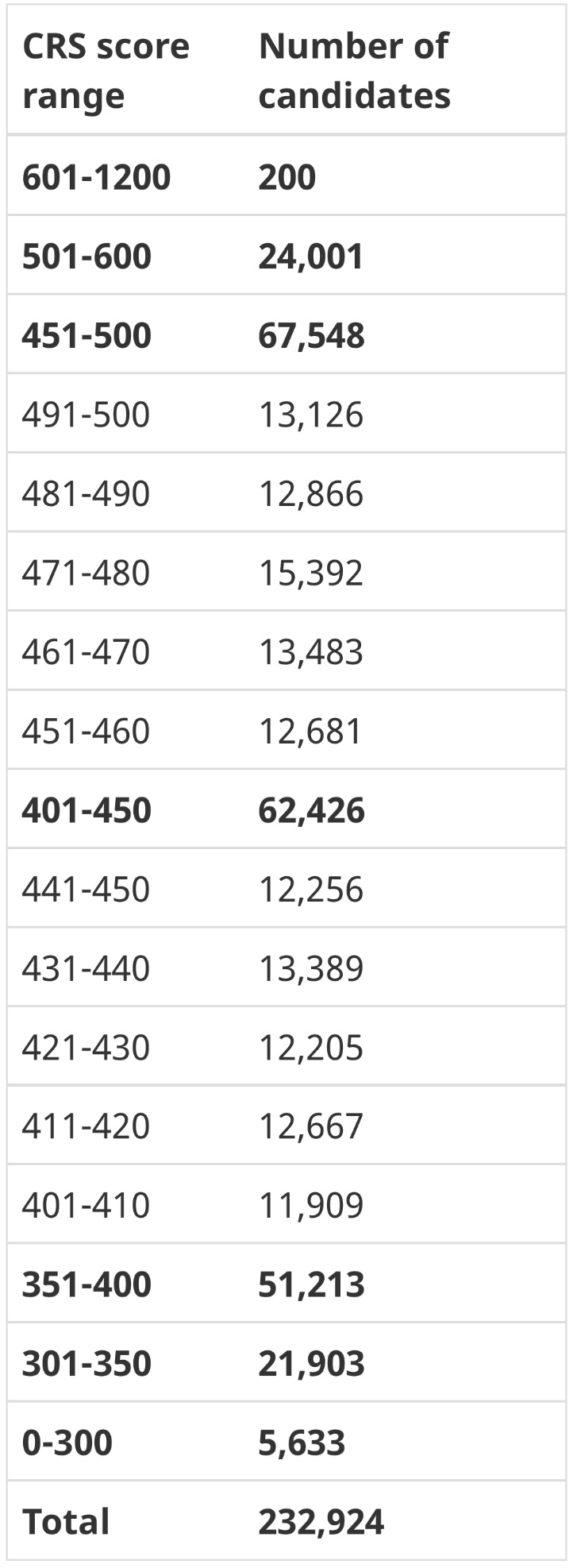
Task: Select the 501-600 score range row
Action: pos(287,255)
